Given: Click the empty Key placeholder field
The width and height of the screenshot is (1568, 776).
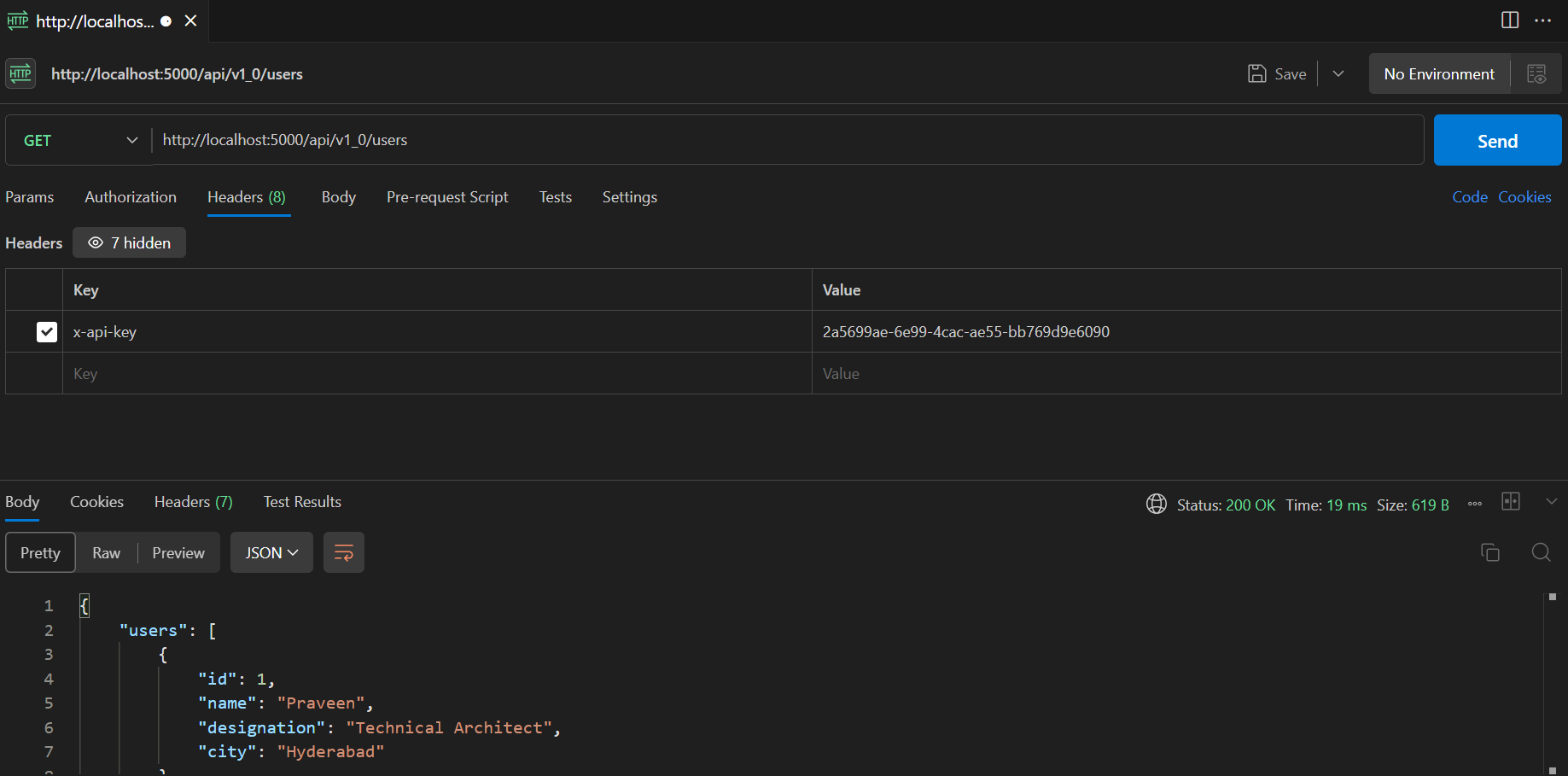Looking at the screenshot, I should (x=437, y=374).
